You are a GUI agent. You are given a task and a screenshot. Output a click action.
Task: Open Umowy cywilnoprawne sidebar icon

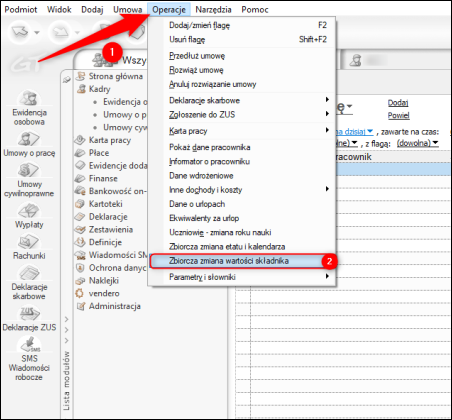click(29, 179)
